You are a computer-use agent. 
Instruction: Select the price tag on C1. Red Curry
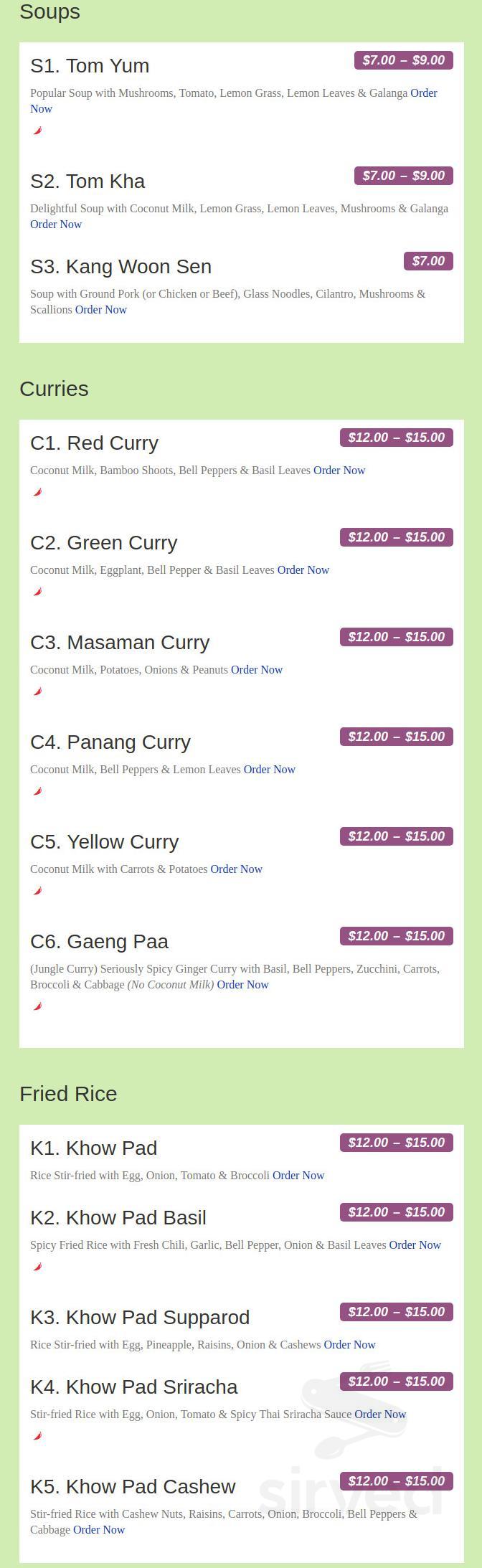tap(396, 437)
